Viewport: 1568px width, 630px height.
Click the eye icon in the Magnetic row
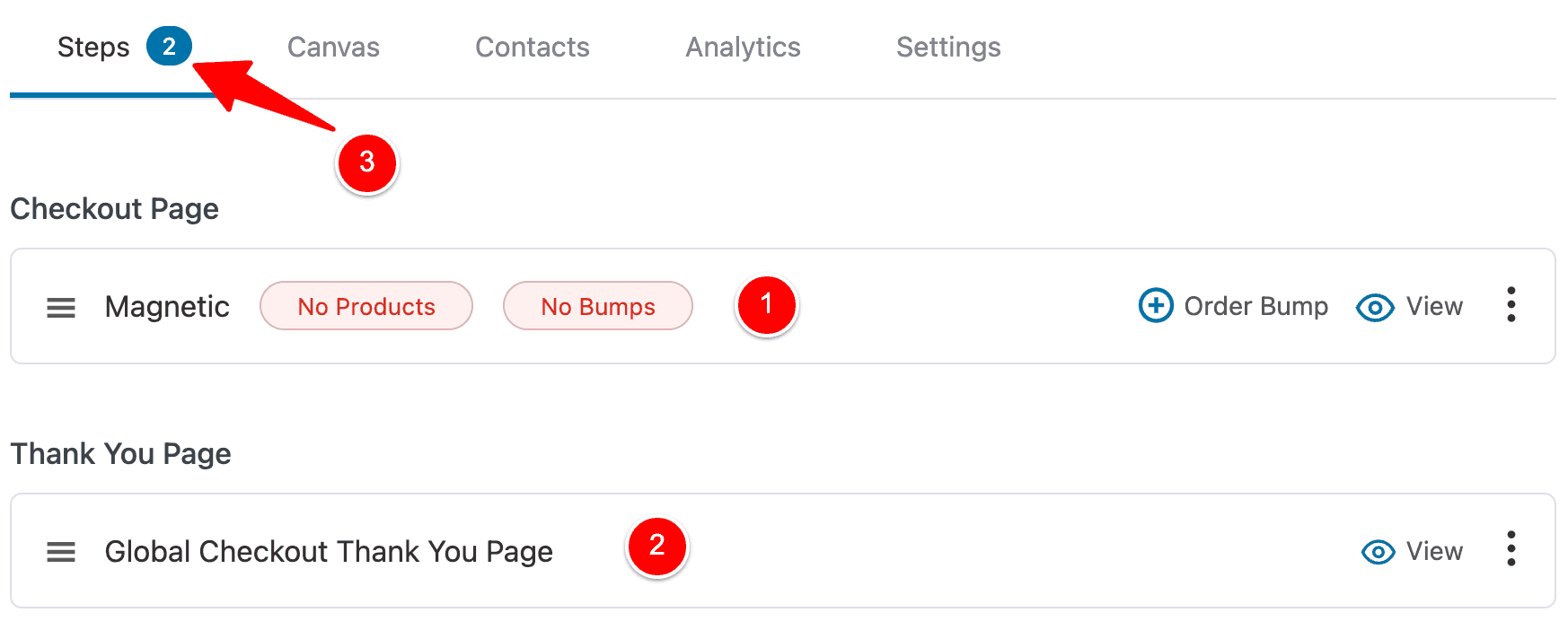(x=1375, y=308)
